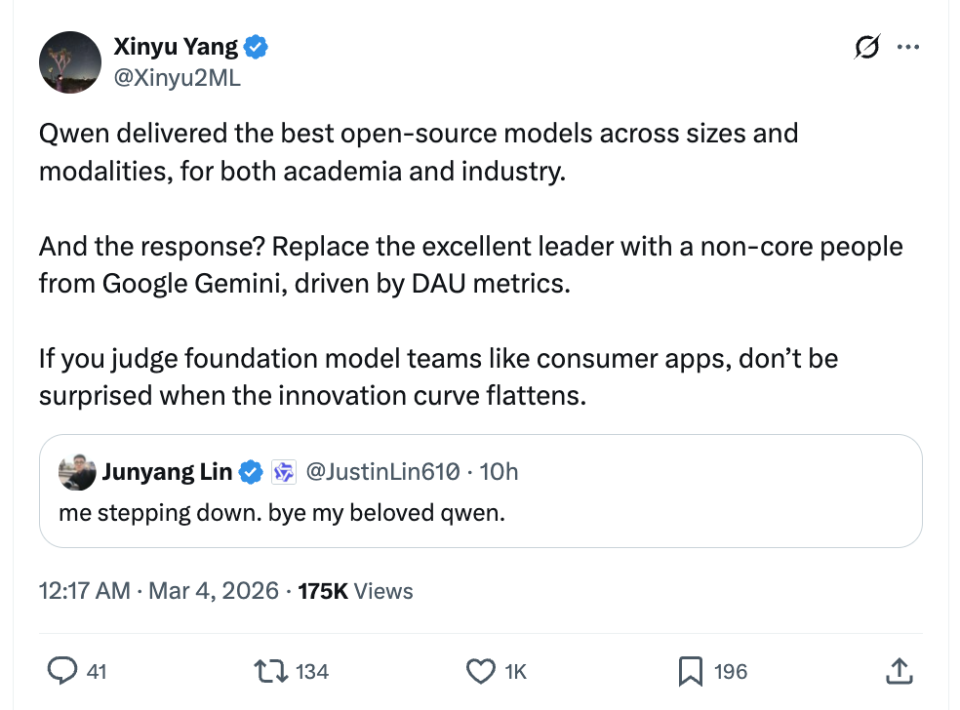Open the three-dot more options menu
The width and height of the screenshot is (960, 710).
point(908,47)
